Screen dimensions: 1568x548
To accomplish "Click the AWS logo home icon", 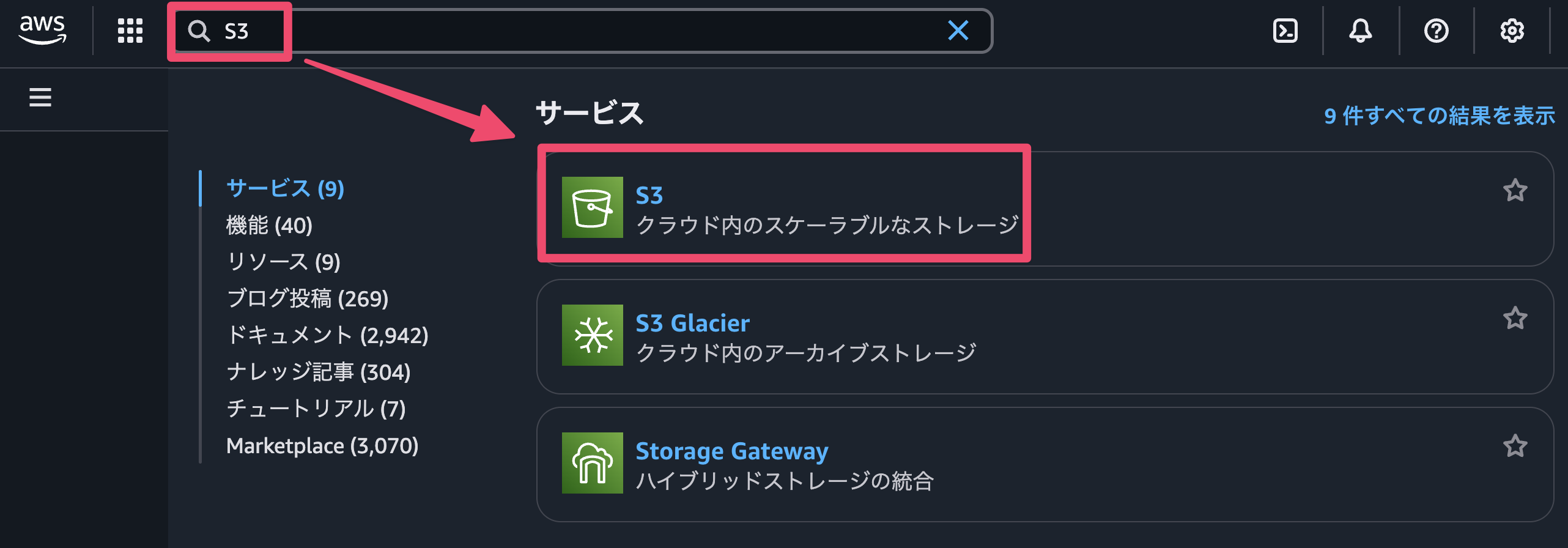I will click(42, 30).
